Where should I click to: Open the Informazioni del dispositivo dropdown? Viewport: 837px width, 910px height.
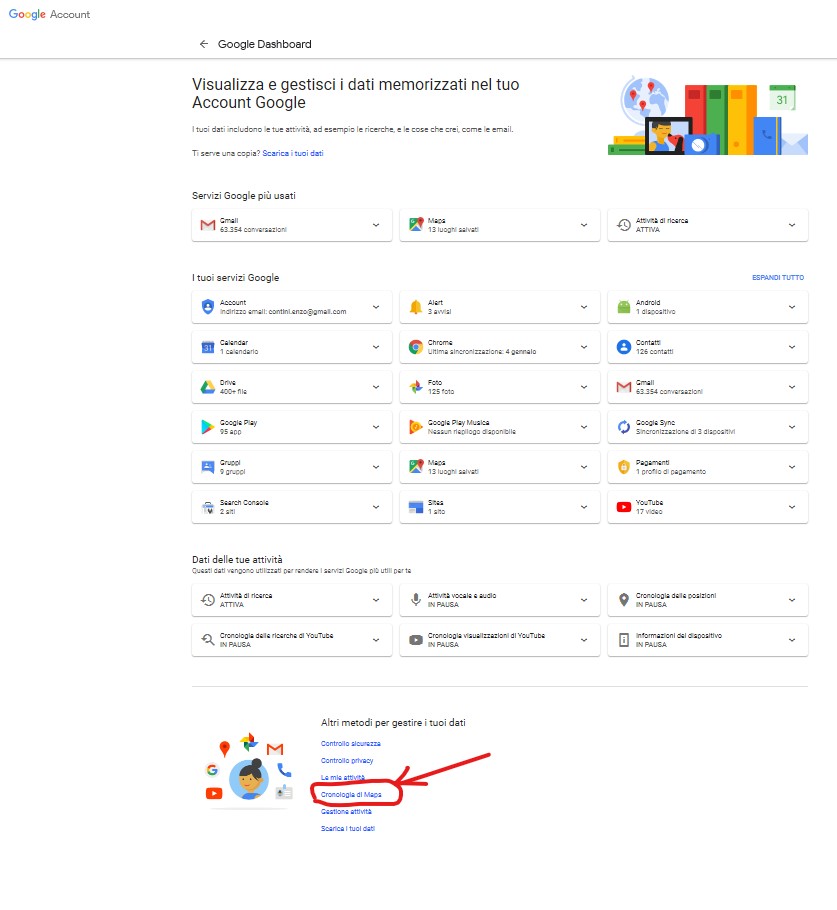(792, 640)
